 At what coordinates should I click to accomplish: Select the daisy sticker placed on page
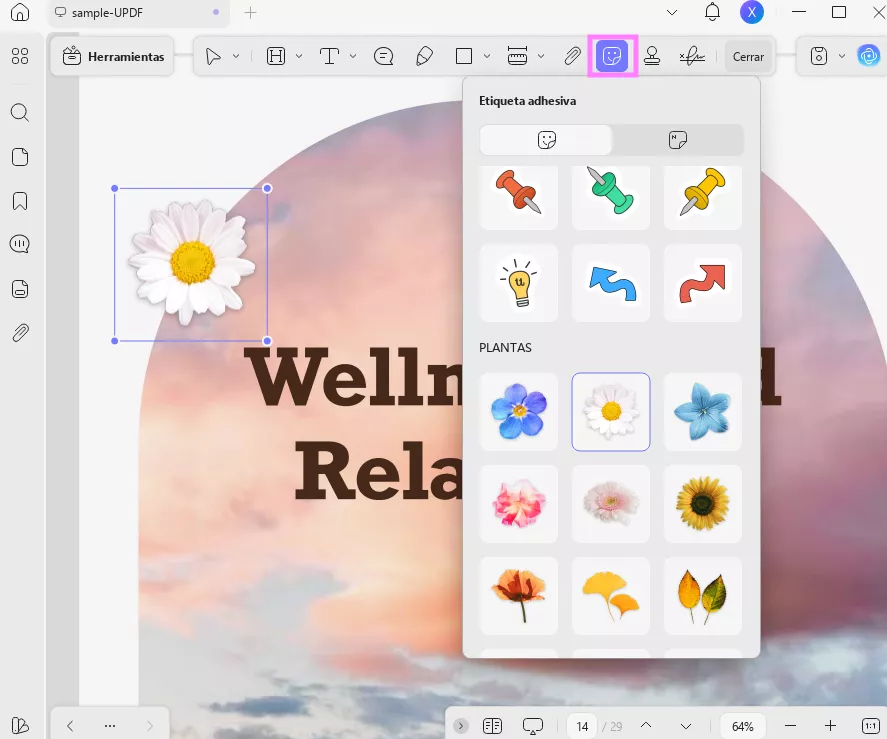(191, 264)
